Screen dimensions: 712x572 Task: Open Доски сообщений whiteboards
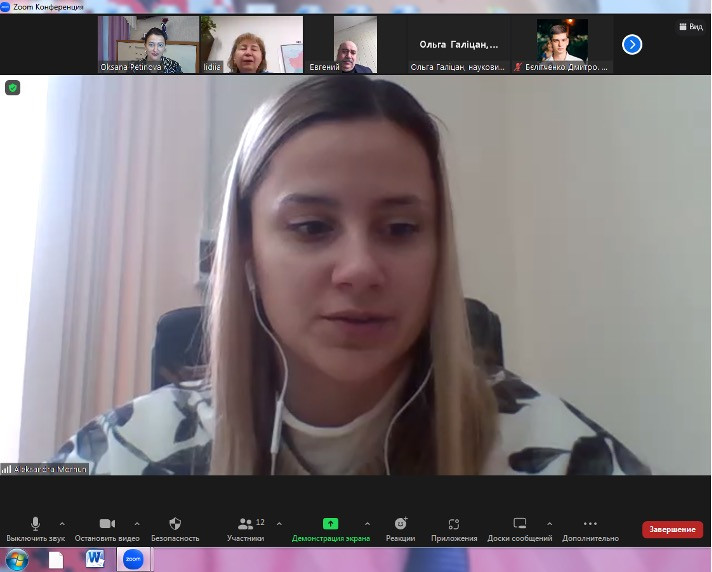519,529
